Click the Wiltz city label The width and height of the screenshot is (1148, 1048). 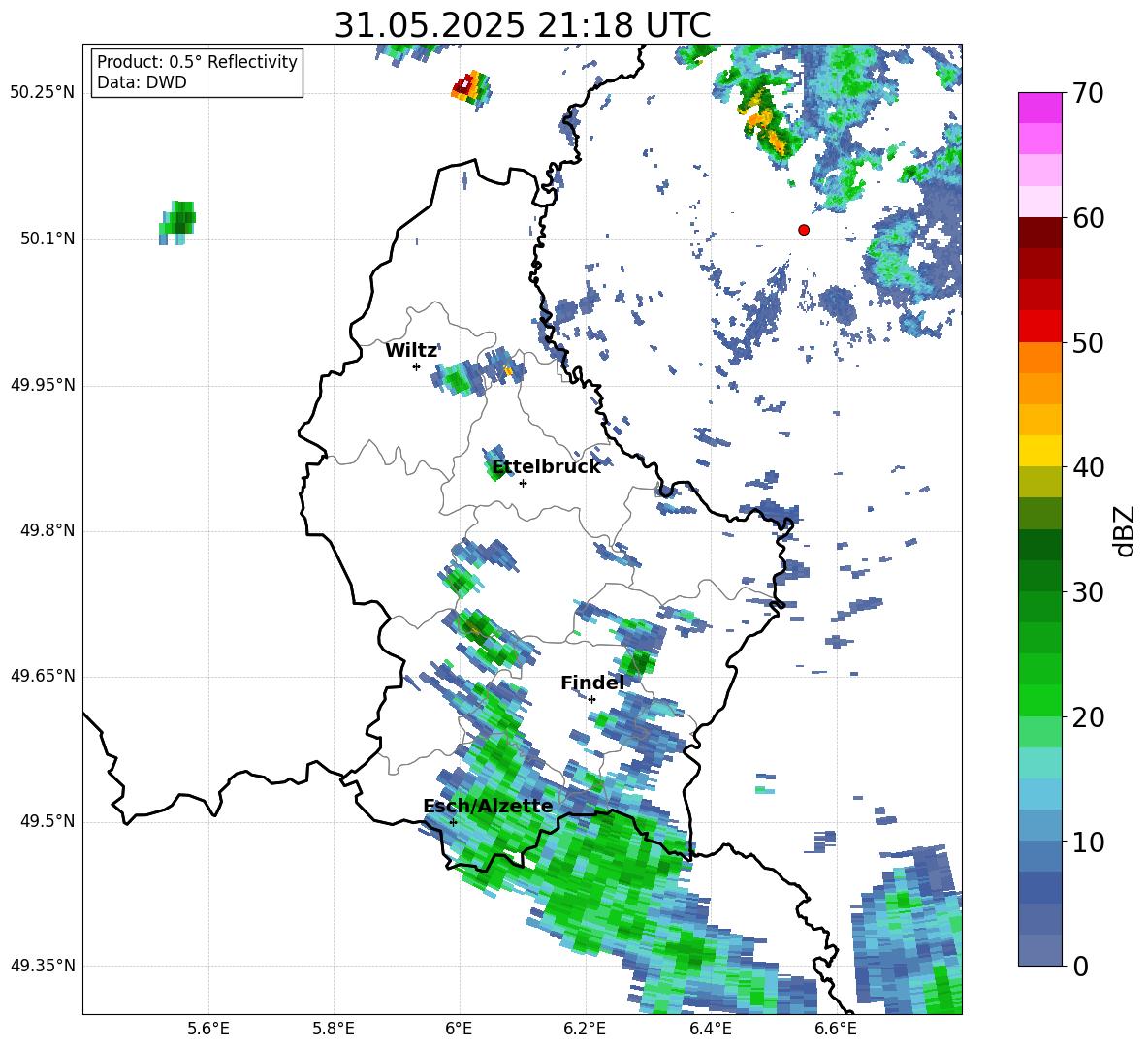point(411,351)
